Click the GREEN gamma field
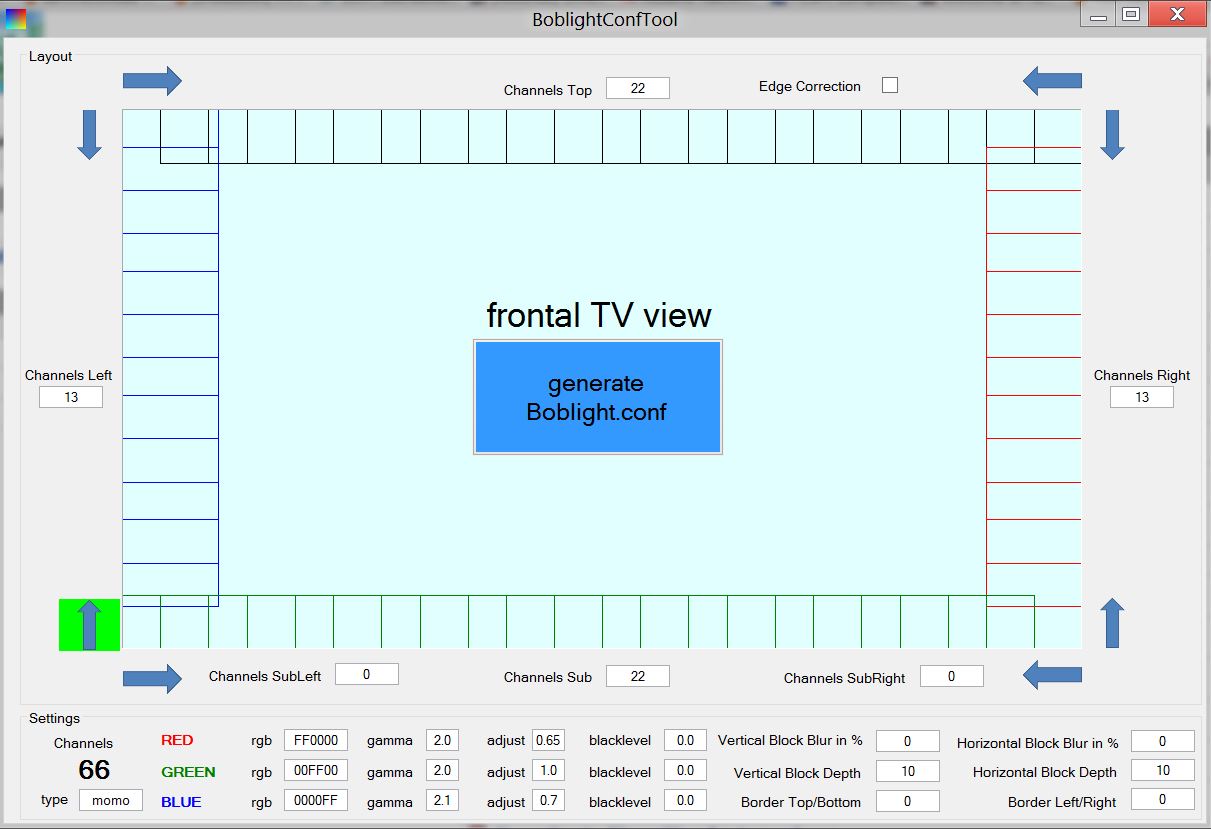1211x829 pixels. (x=442, y=770)
